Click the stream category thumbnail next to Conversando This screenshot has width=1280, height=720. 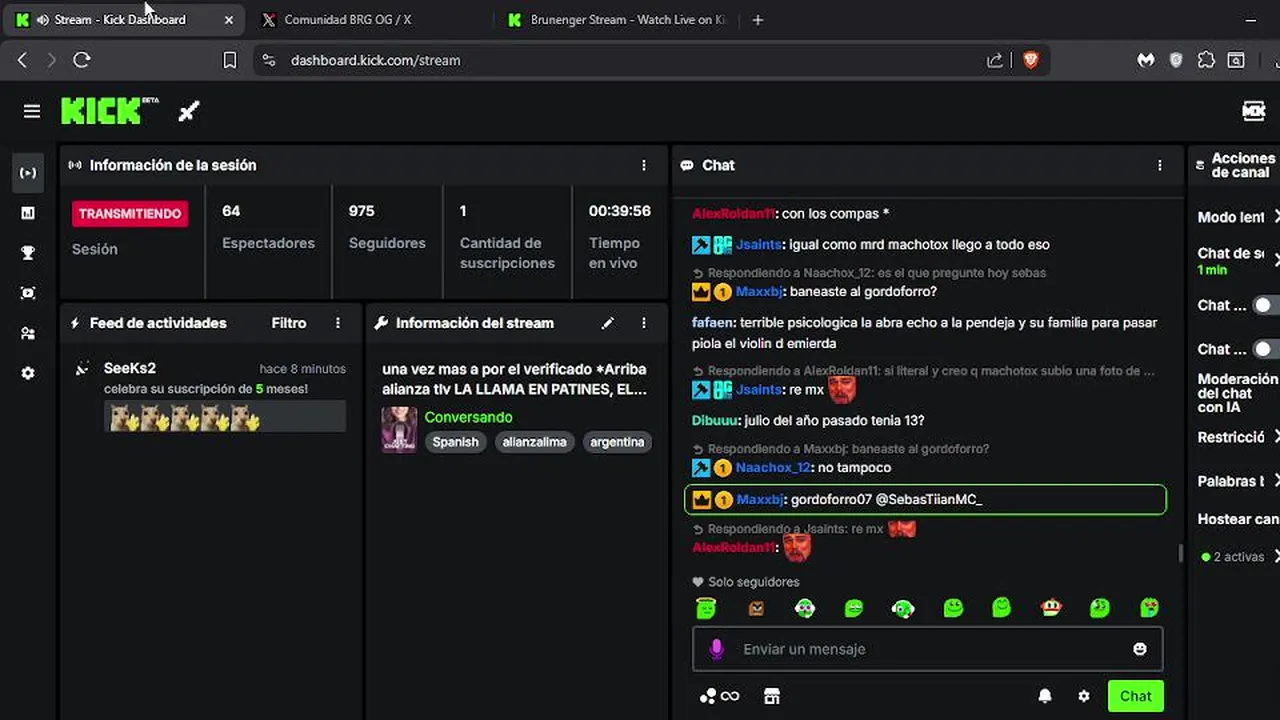pos(399,429)
